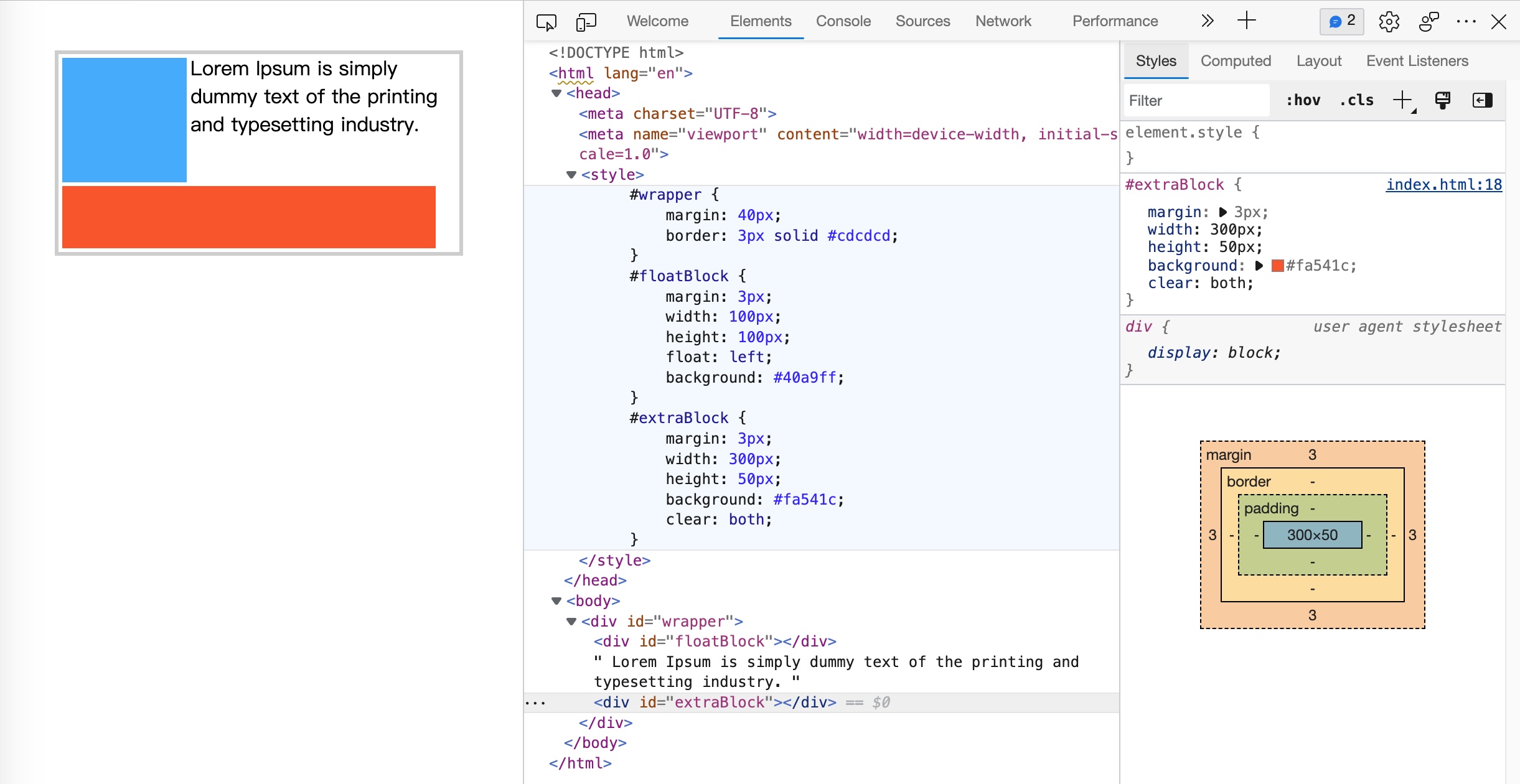This screenshot has height=784, width=1520.
Task: Focus the styles Filter input field
Action: [x=1195, y=101]
